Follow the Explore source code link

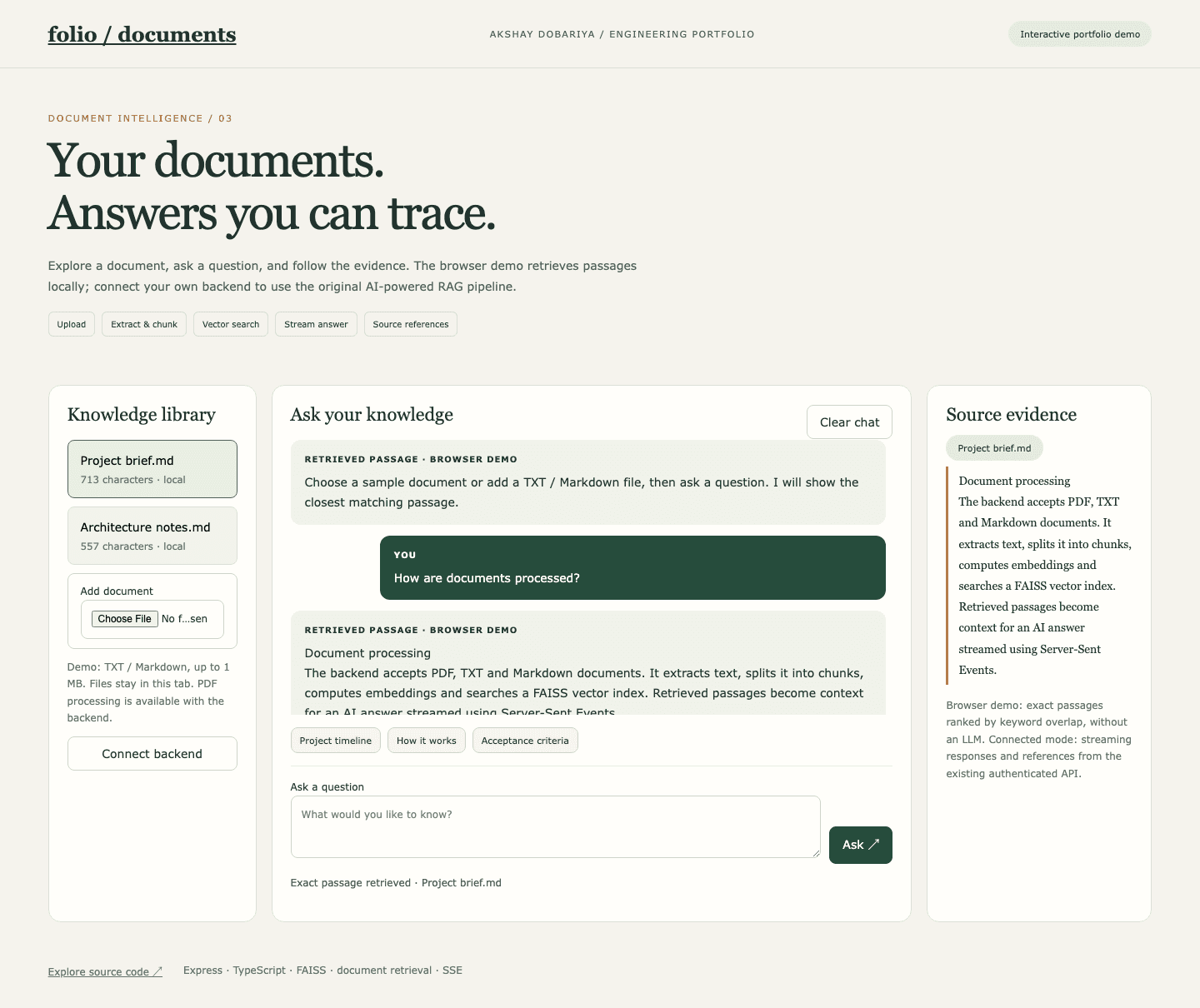coord(105,971)
